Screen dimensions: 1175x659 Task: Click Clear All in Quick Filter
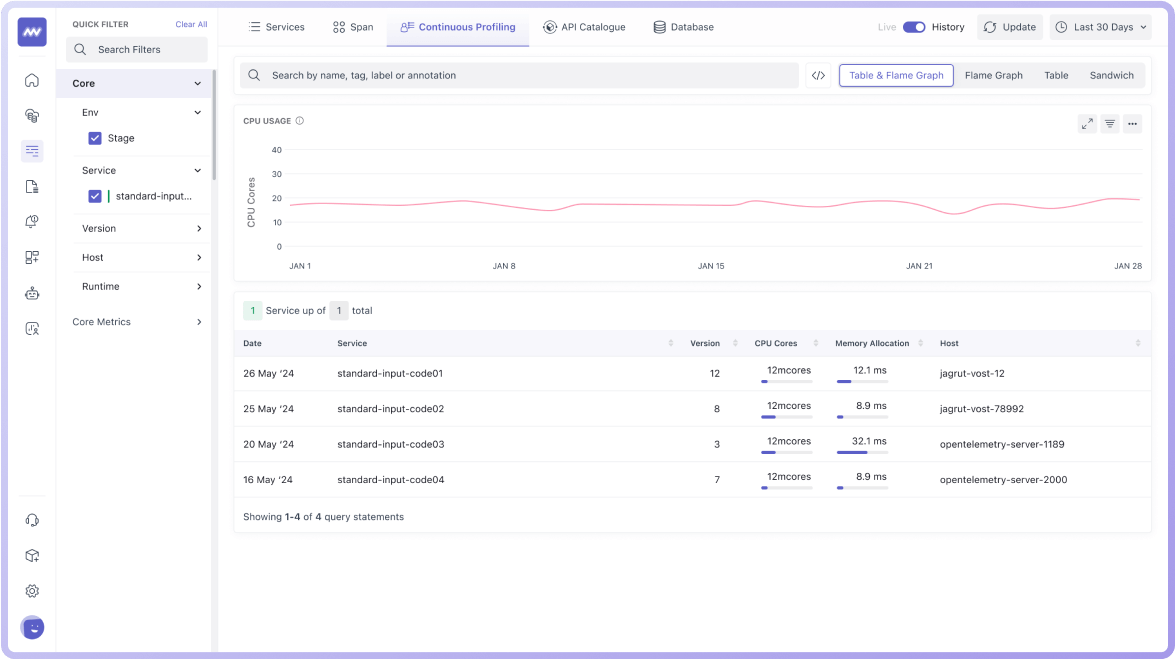(x=191, y=24)
